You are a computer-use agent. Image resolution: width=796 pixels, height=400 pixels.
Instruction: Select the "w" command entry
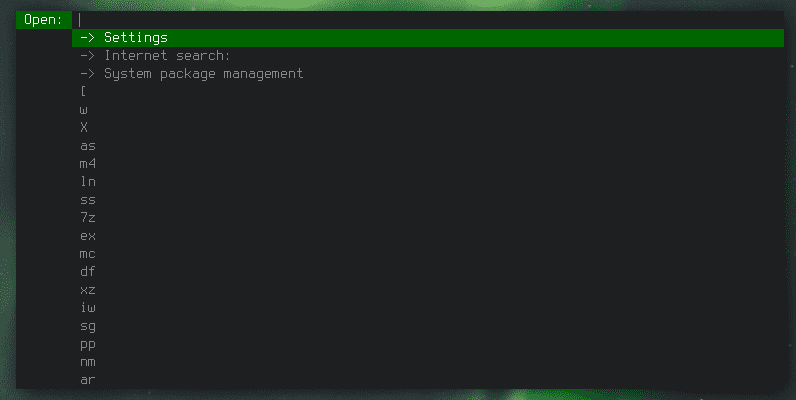point(428,110)
